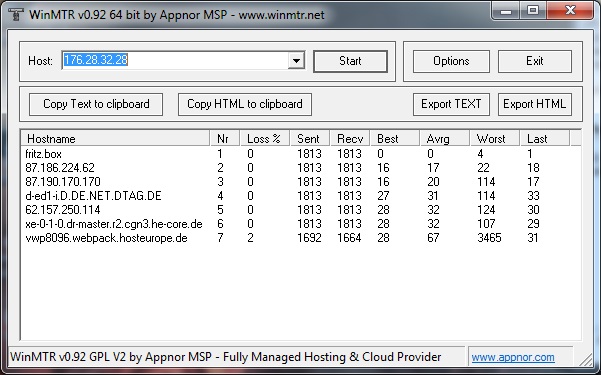Minimize the WinMTR window
The height and width of the screenshot is (375, 601).
(x=506, y=10)
